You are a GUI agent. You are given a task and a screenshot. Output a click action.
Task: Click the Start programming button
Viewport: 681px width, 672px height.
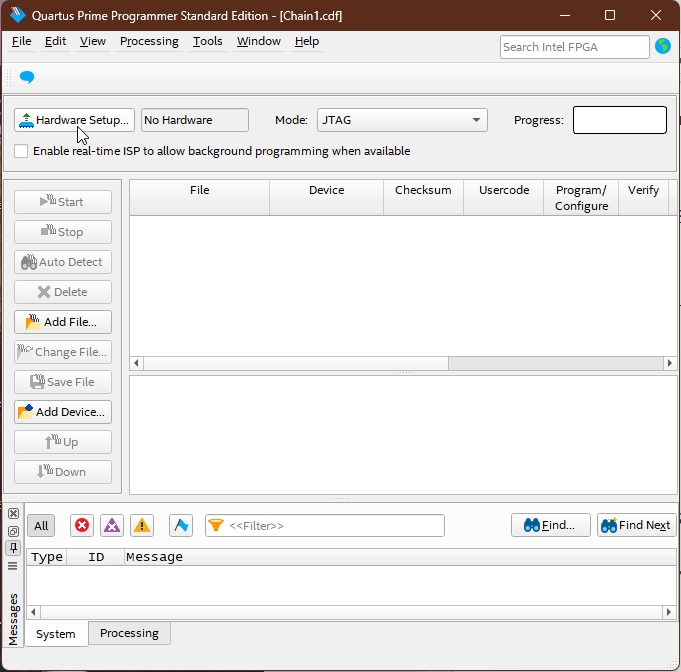tap(63, 202)
